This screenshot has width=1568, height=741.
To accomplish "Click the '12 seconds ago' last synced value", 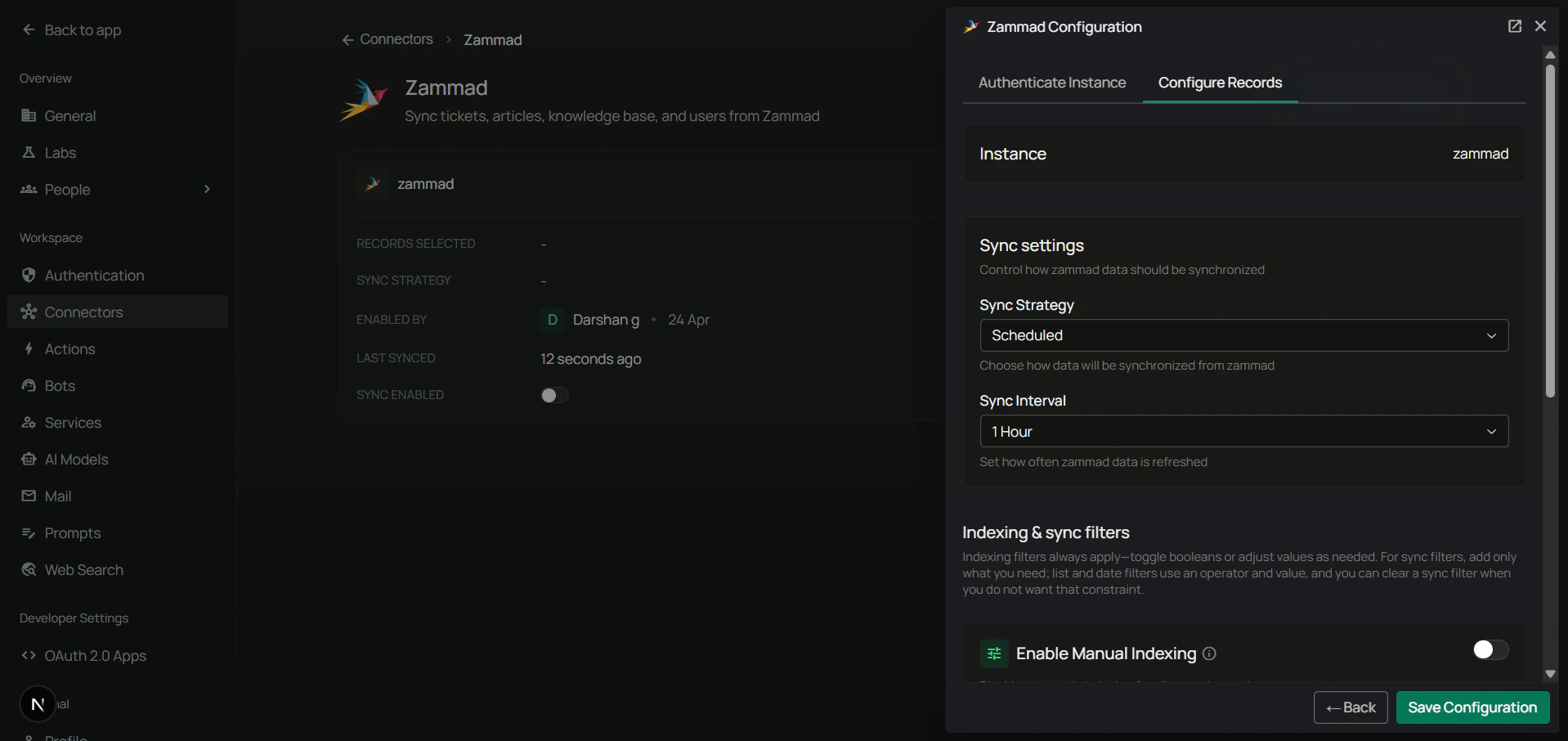I will click(x=590, y=358).
